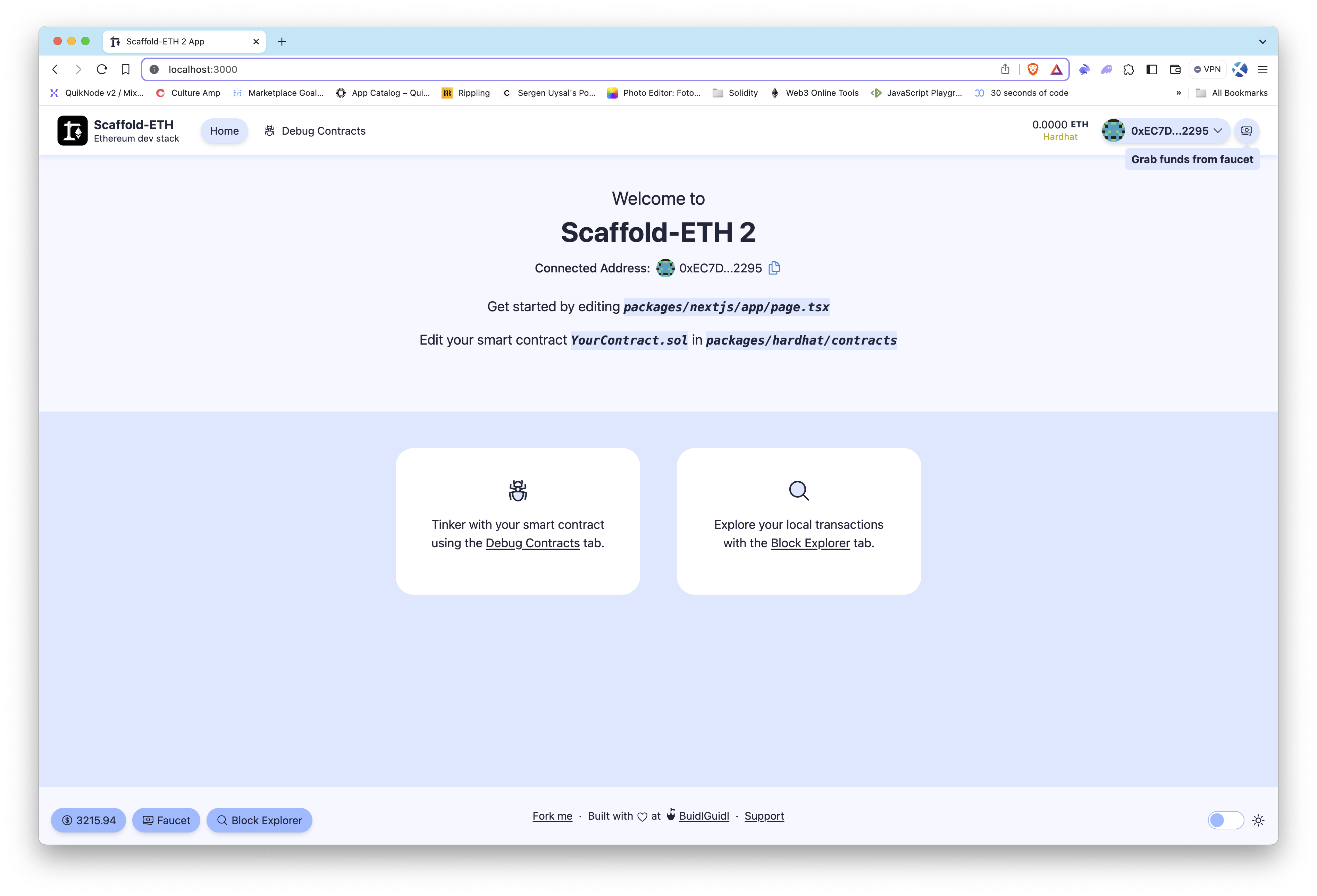Click the sun icon beside theme switch
This screenshot has width=1317, height=896.
[x=1258, y=820]
